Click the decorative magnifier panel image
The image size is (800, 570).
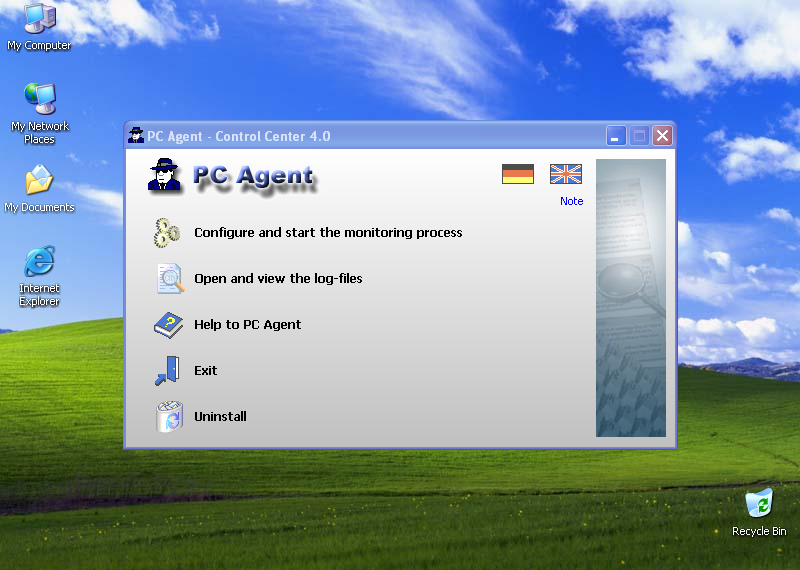(x=631, y=298)
